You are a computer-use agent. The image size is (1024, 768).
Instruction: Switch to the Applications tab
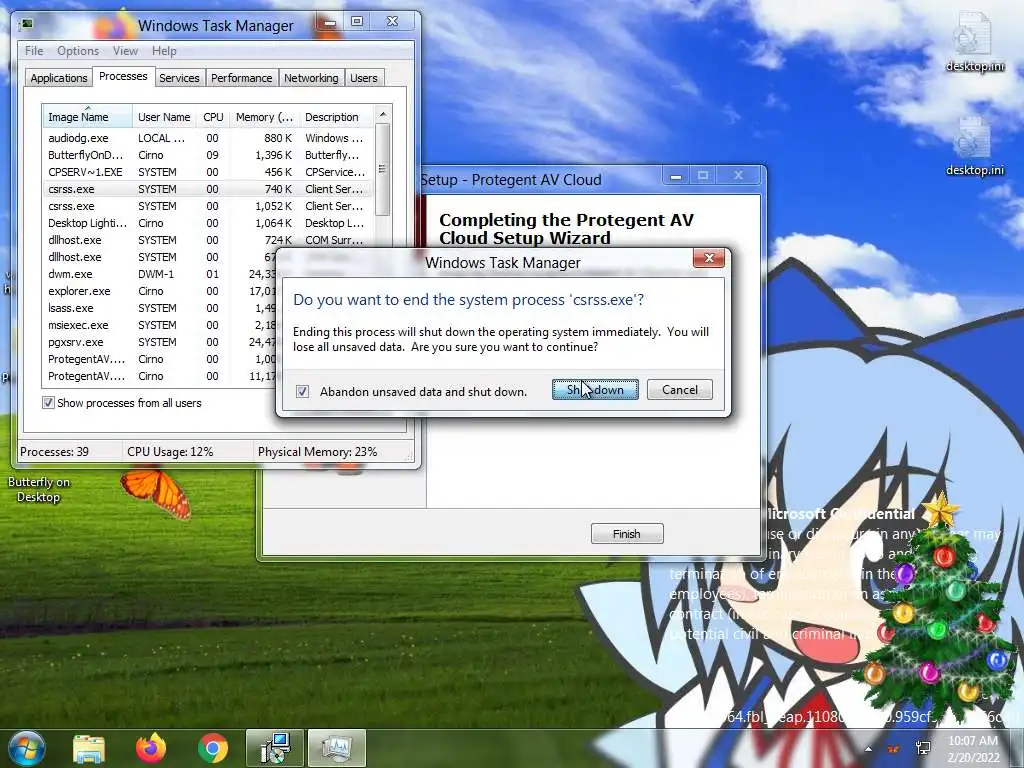pyautogui.click(x=59, y=78)
